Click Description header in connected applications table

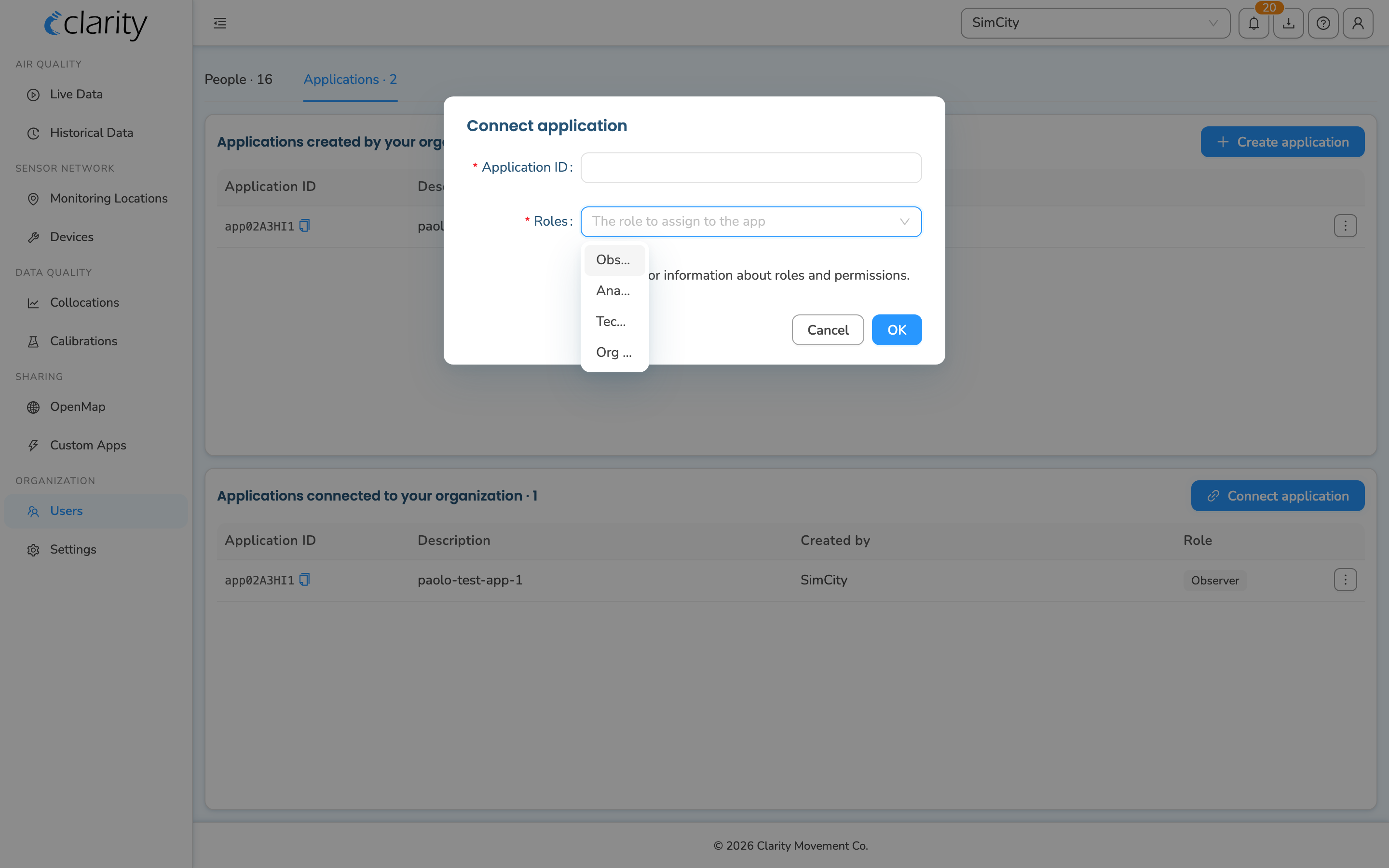pos(453,540)
